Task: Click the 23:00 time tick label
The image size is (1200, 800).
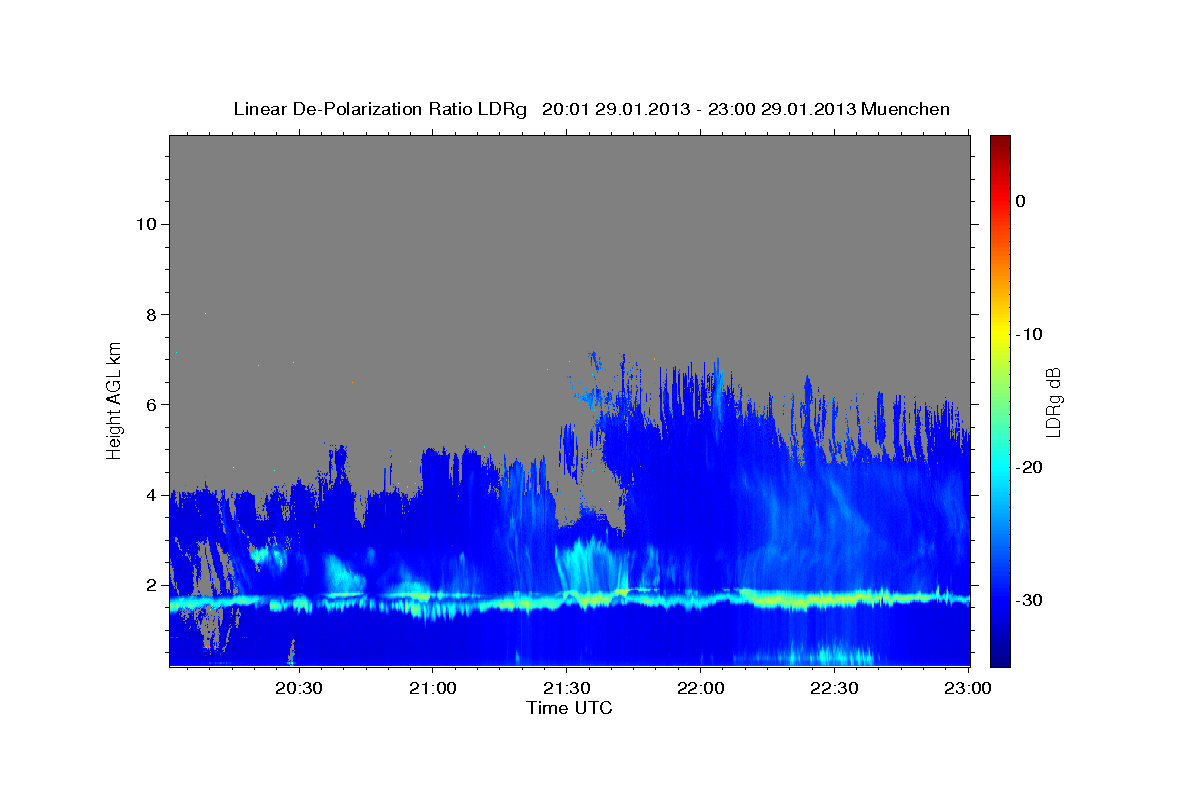Action: pyautogui.click(x=968, y=688)
